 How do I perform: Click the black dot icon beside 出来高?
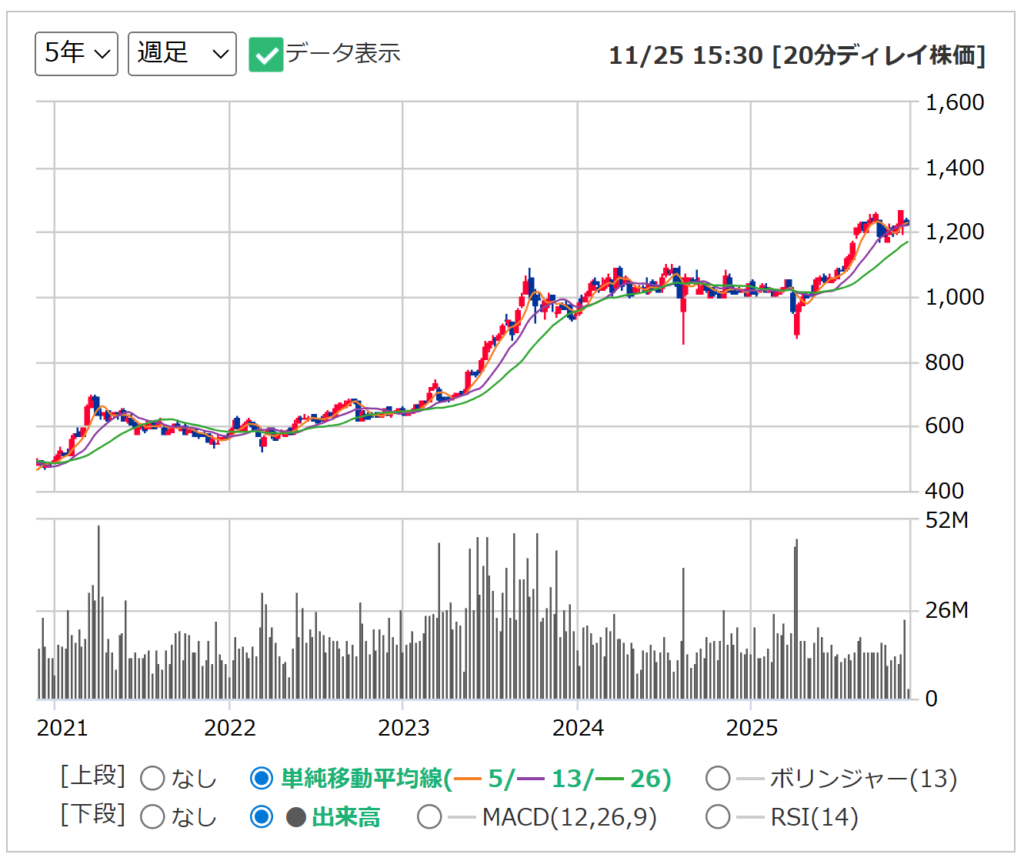click(x=295, y=817)
